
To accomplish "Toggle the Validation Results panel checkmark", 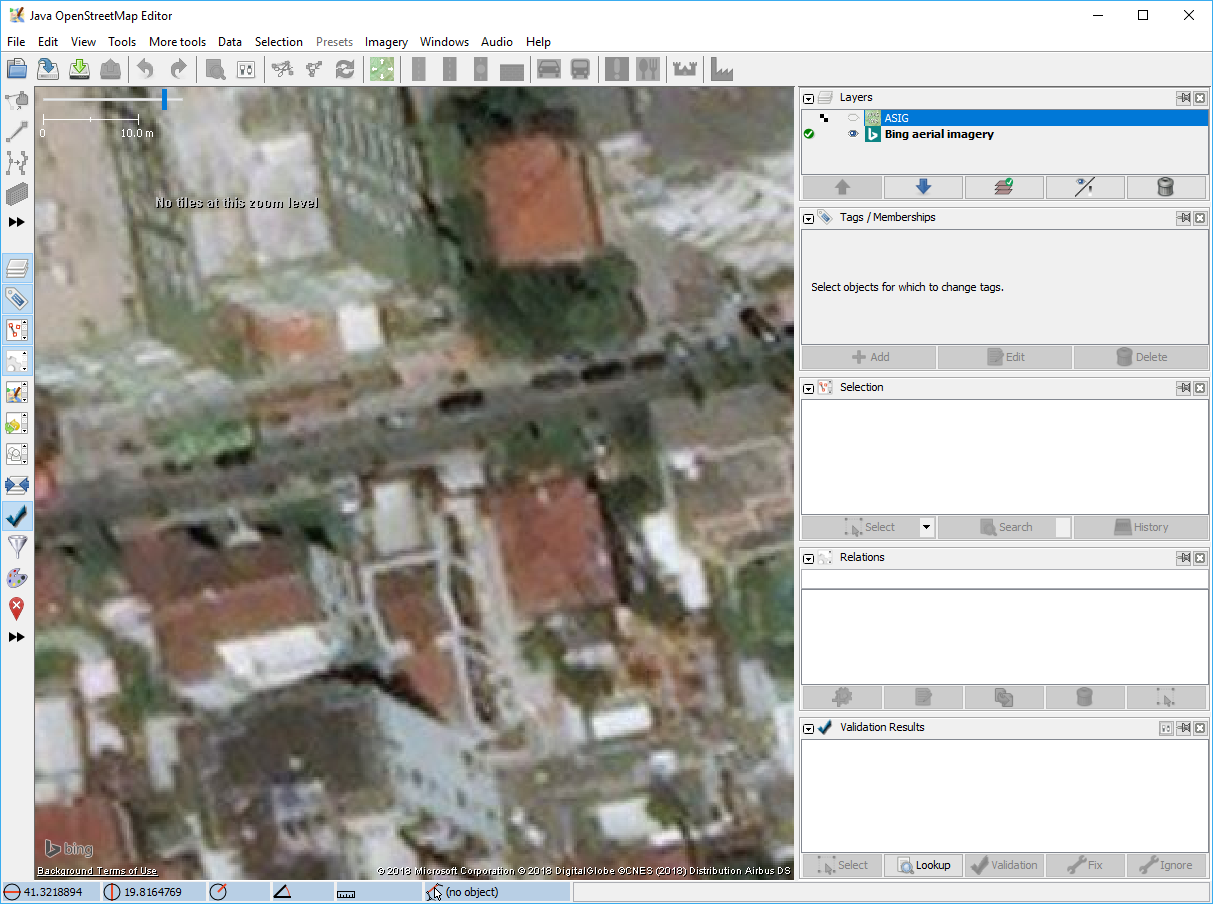I will [17, 516].
